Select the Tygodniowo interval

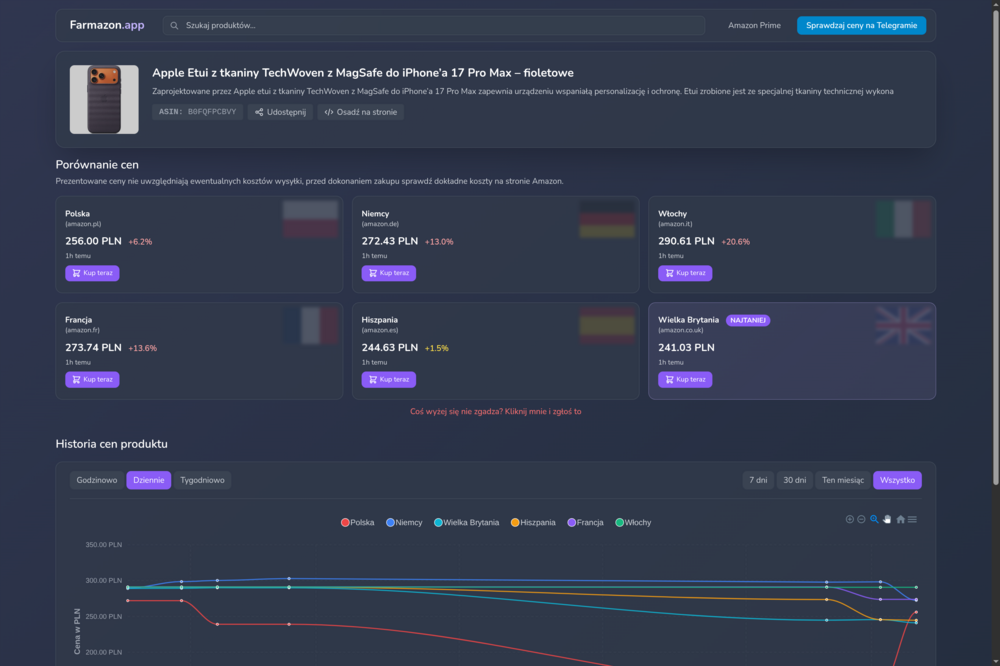pyautogui.click(x=202, y=480)
